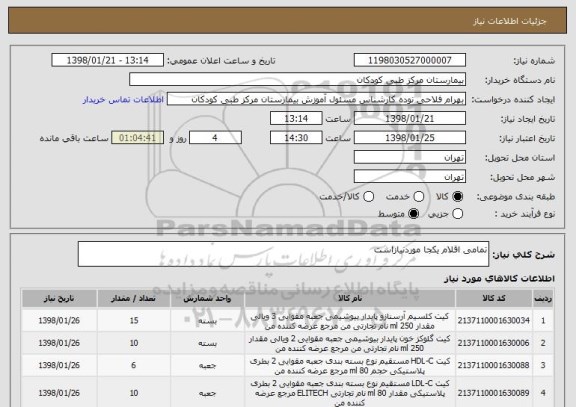The image size is (576, 407).
Task: Select the کالا/خدمت radio button
Action: tap(368, 197)
